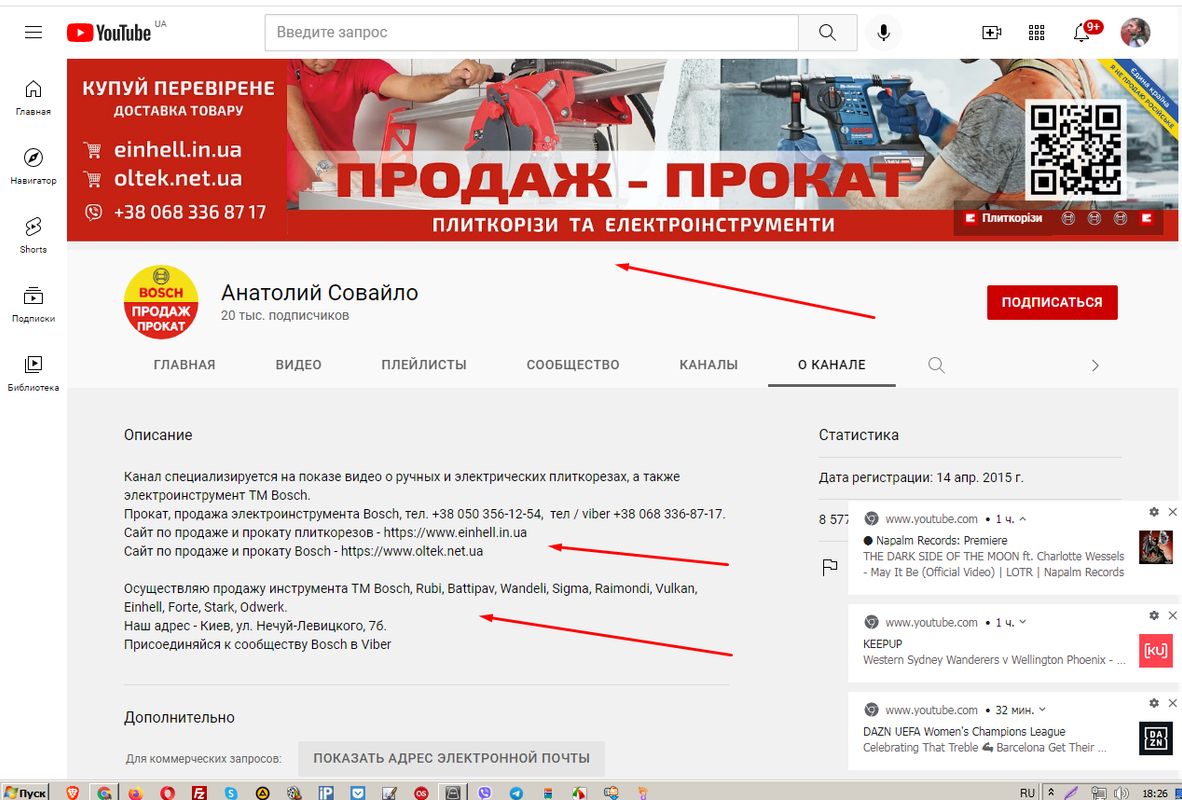Open the Napalm Records video thumbnail

pyautogui.click(x=1156, y=547)
